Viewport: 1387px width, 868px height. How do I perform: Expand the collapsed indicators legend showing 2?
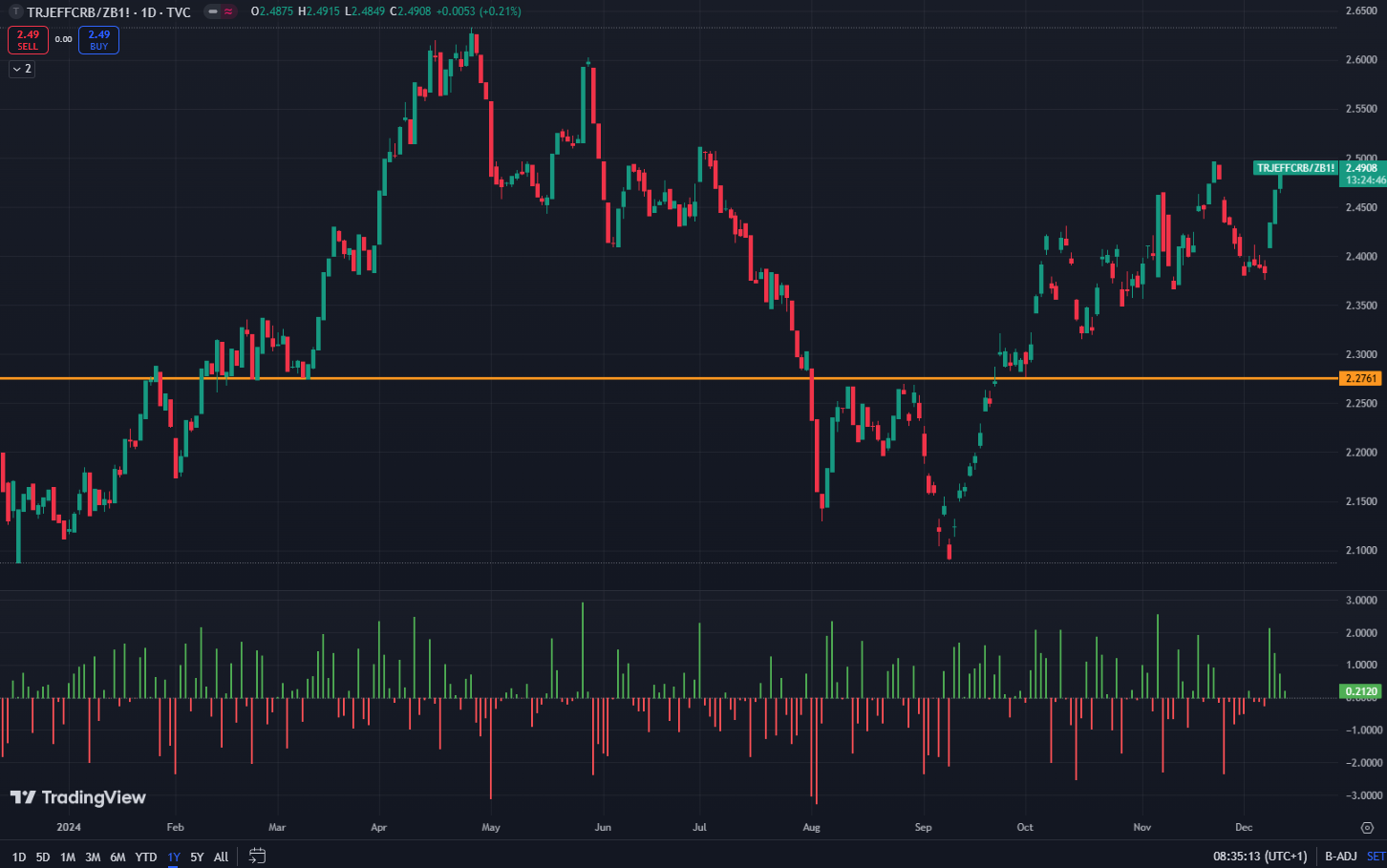[x=22, y=69]
